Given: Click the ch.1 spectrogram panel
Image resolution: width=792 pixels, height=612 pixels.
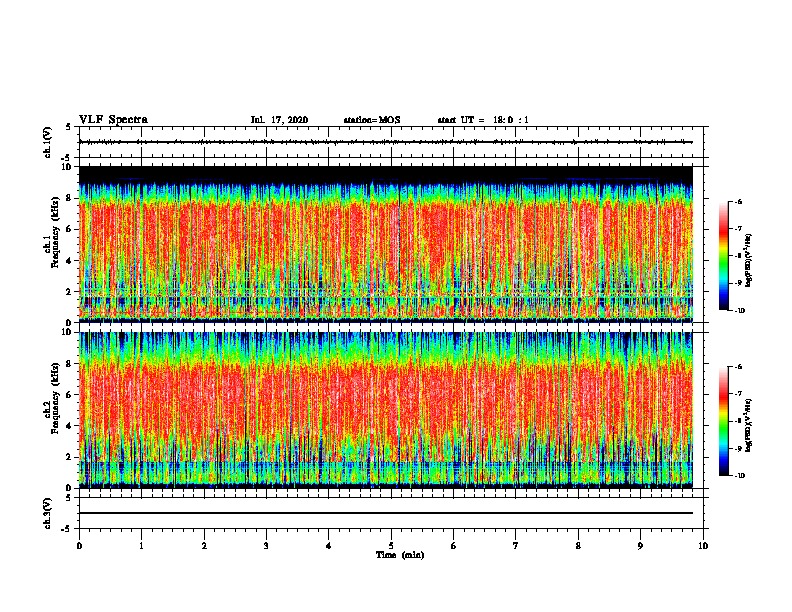Looking at the screenshot, I should point(385,244).
